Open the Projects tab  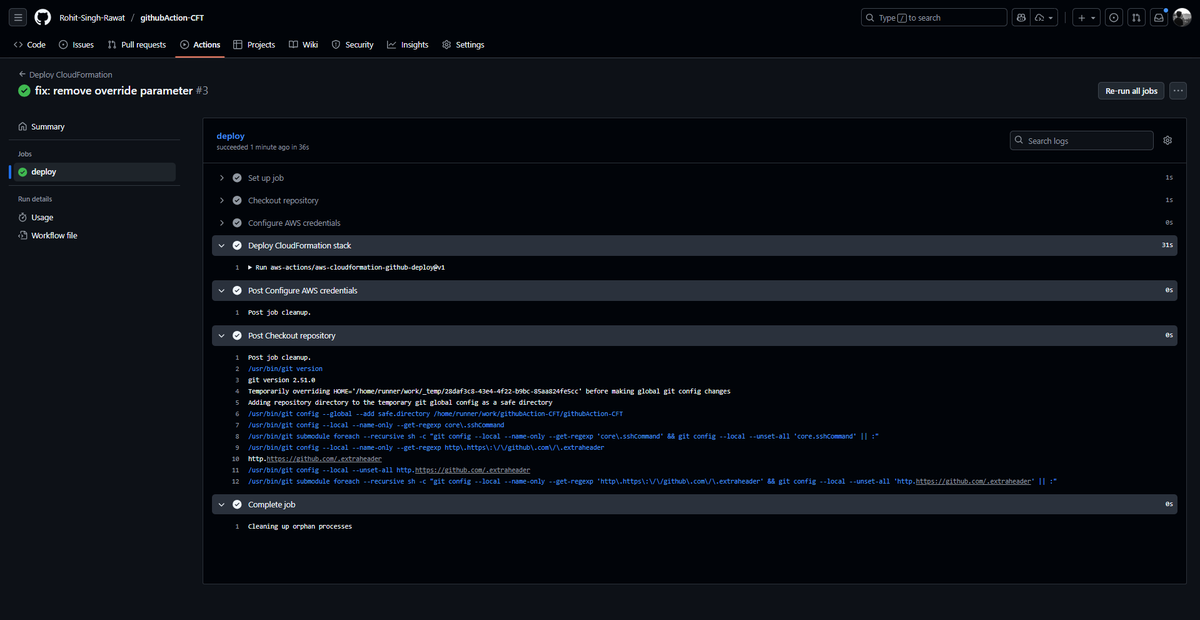pyautogui.click(x=254, y=45)
